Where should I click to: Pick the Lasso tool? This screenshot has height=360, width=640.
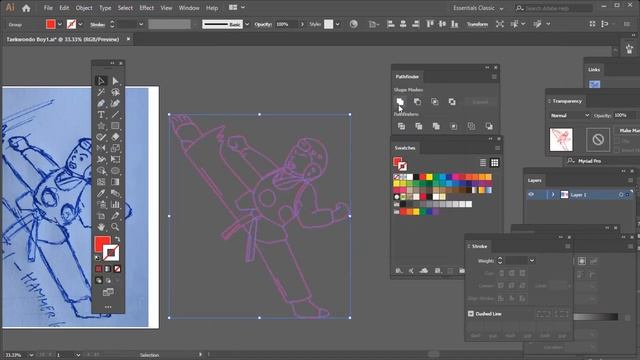(115, 92)
